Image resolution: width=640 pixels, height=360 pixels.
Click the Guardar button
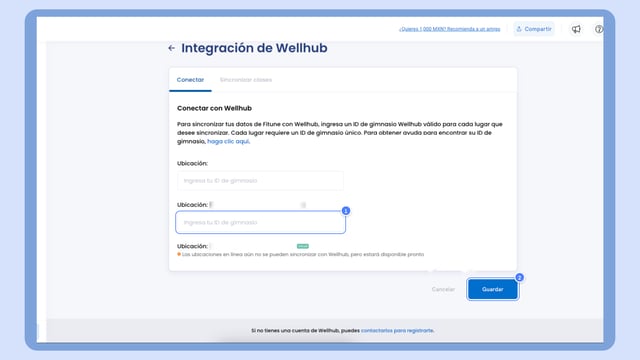493,289
